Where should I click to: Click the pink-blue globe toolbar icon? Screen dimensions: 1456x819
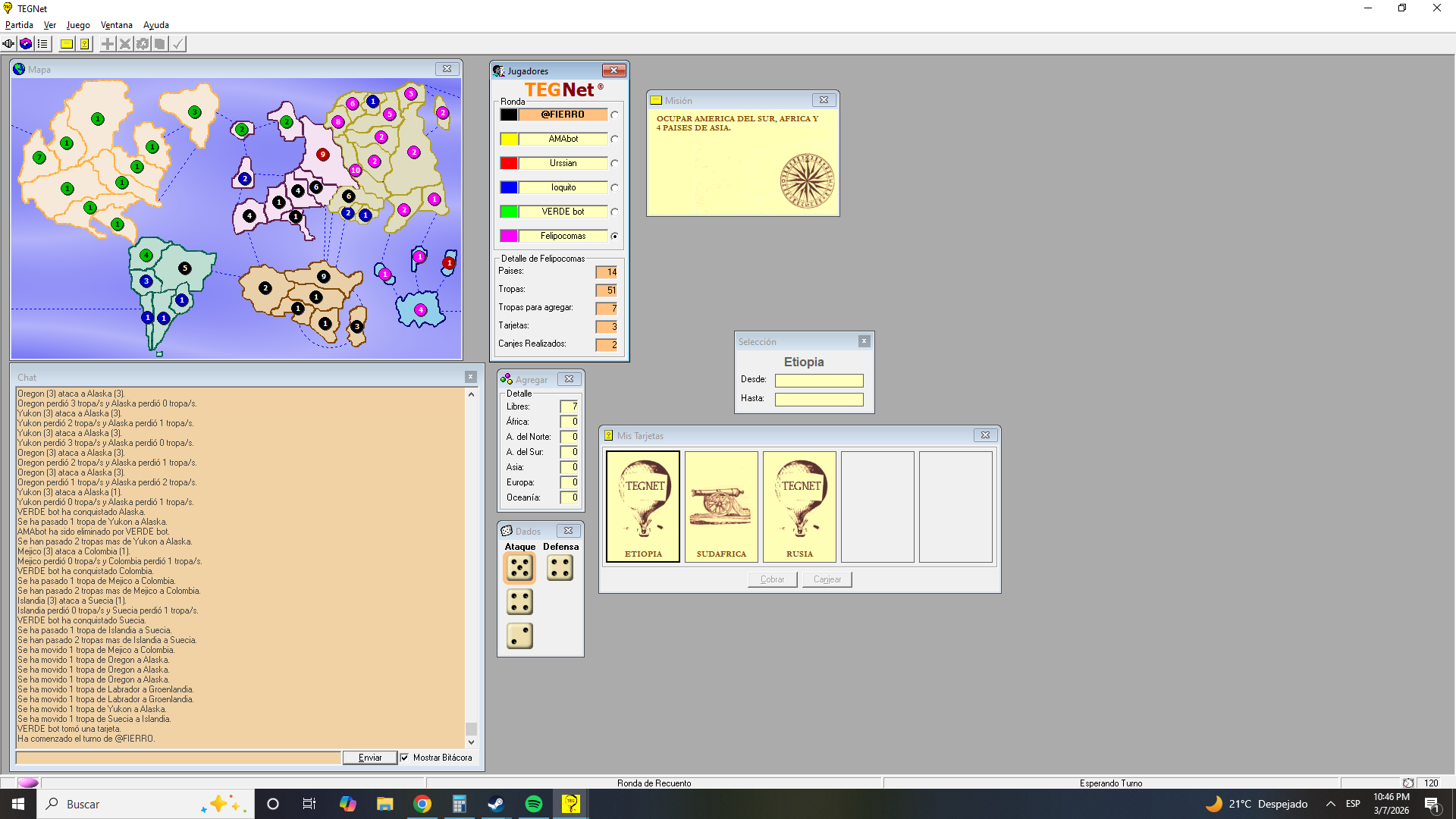pos(26,44)
